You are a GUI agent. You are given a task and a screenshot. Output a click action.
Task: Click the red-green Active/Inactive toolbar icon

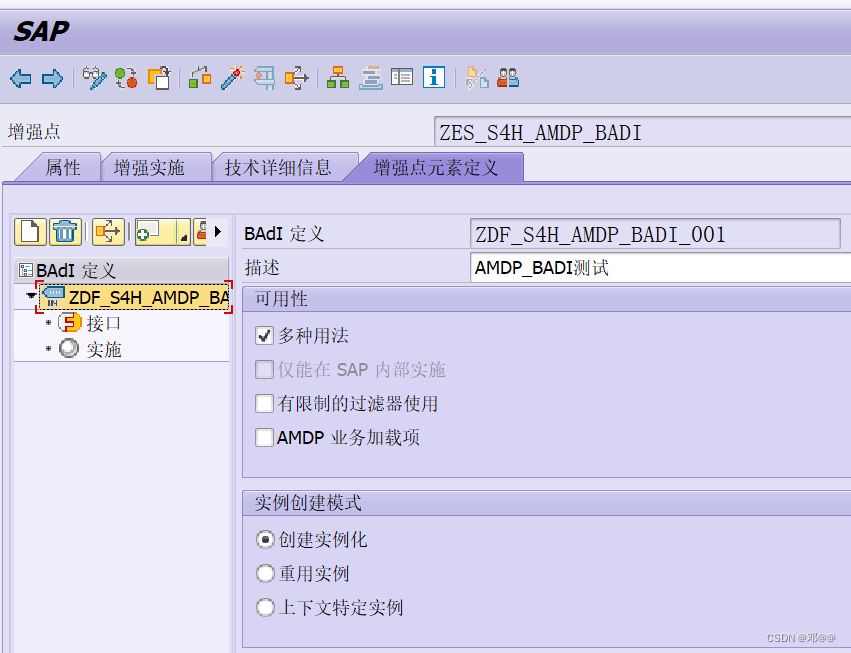coord(126,78)
